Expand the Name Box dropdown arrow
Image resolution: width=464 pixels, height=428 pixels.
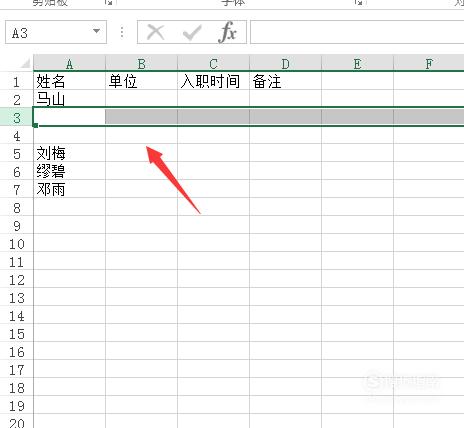96,31
